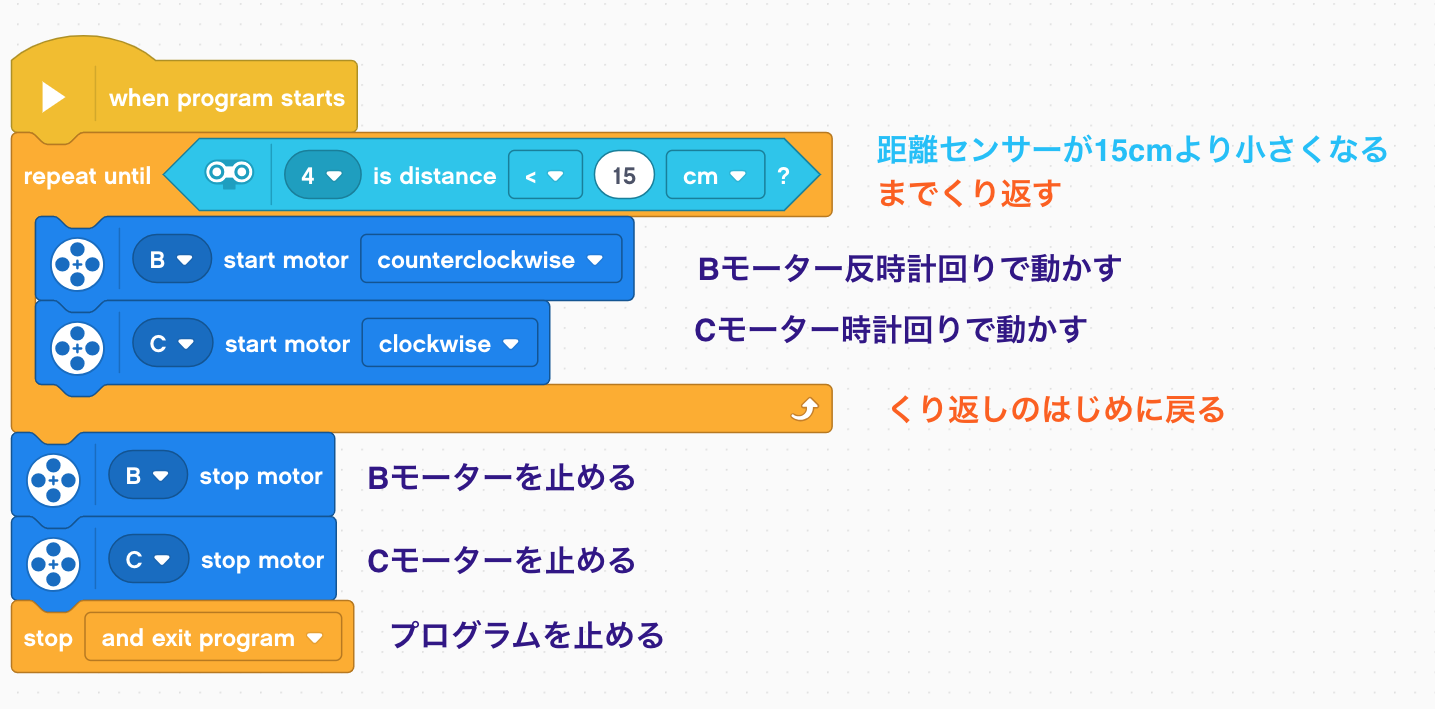Viewport: 1435px width, 709px height.
Task: Select the "when program starts" block
Action: [226, 98]
